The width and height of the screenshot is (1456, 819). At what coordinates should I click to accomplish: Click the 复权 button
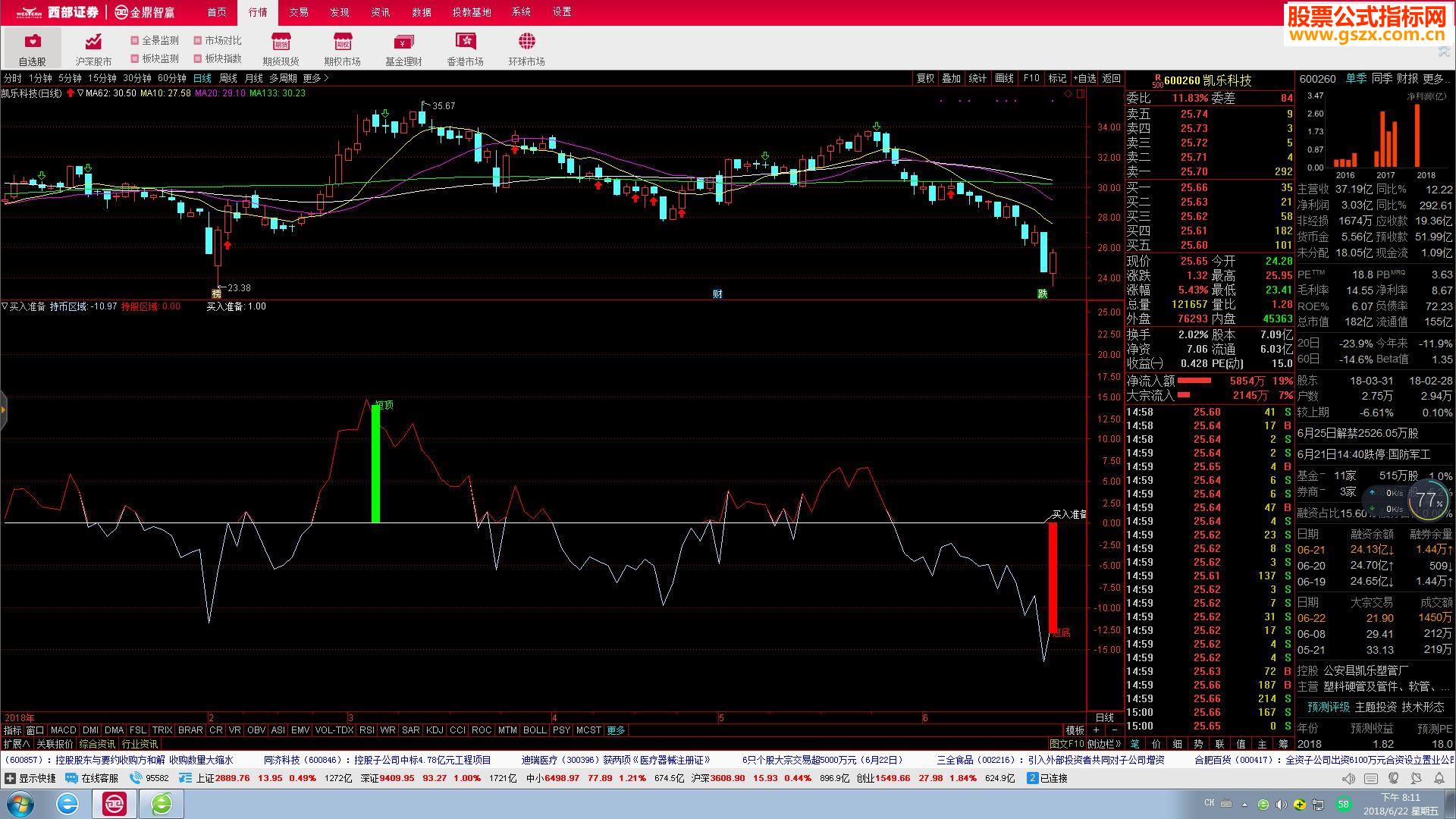click(x=926, y=78)
